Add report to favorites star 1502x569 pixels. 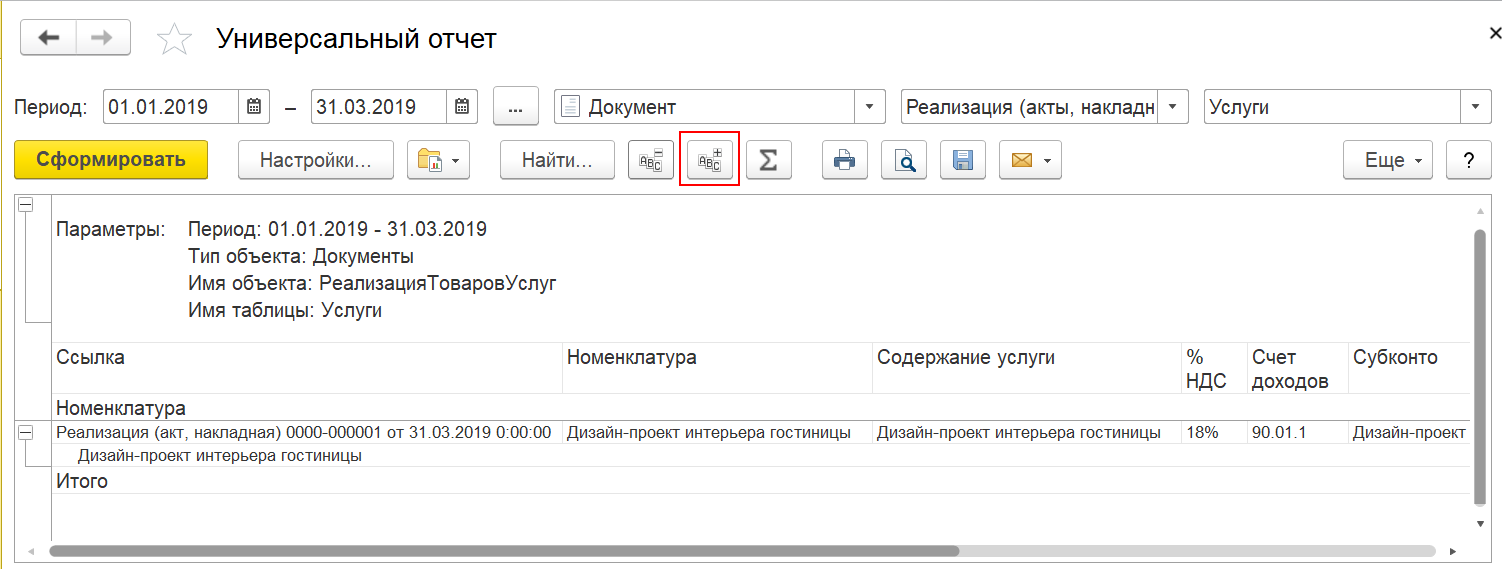point(174,39)
